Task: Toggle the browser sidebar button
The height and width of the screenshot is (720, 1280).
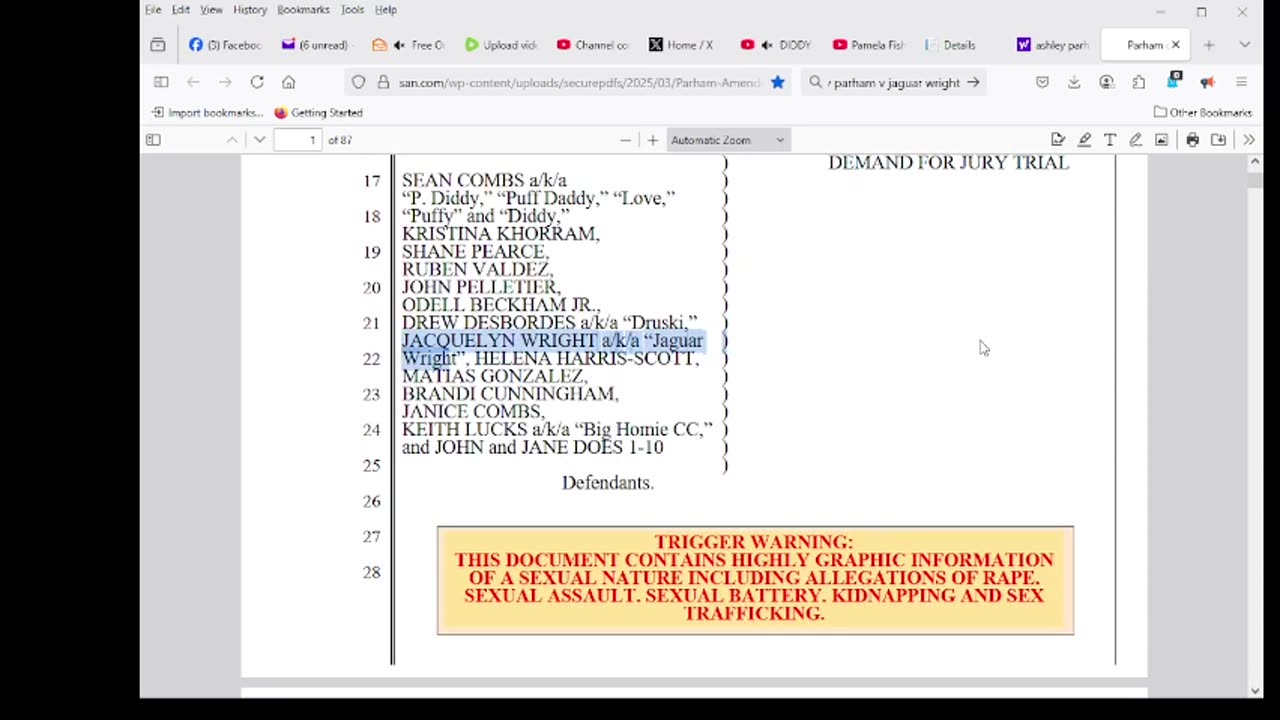Action: tap(161, 82)
